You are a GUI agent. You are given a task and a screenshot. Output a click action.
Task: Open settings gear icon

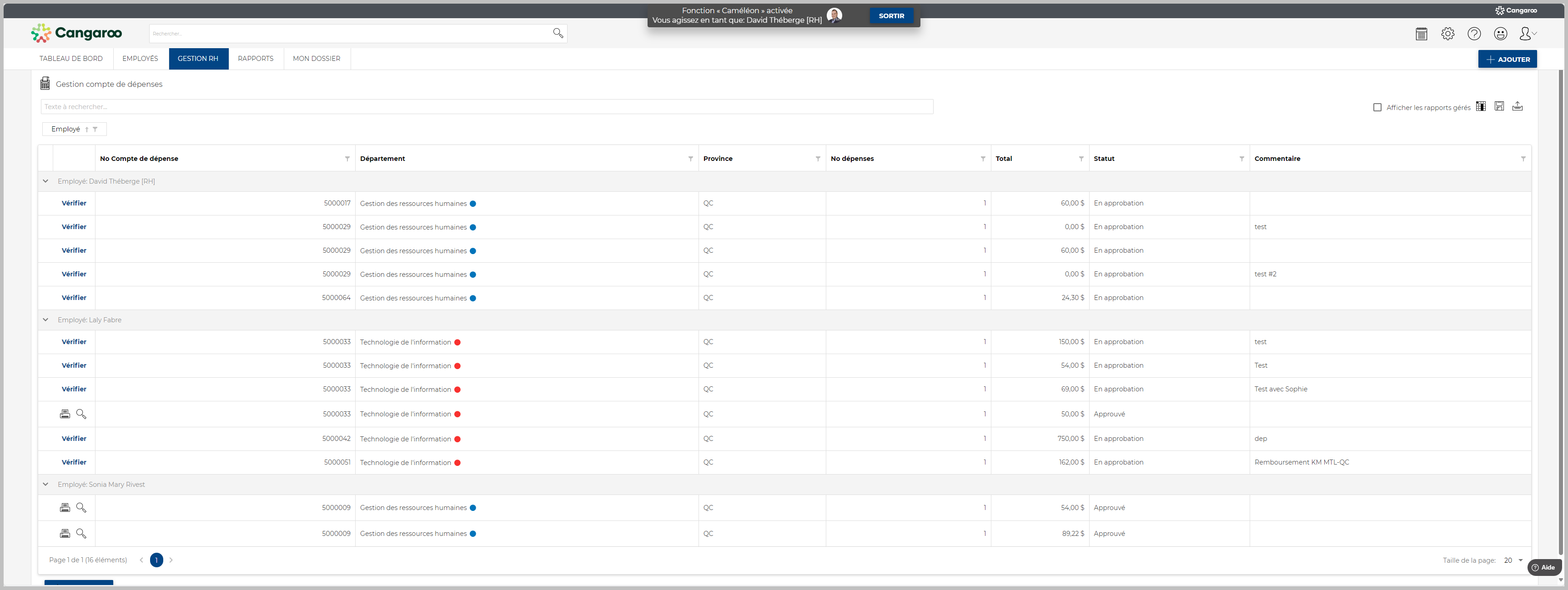coord(1447,34)
